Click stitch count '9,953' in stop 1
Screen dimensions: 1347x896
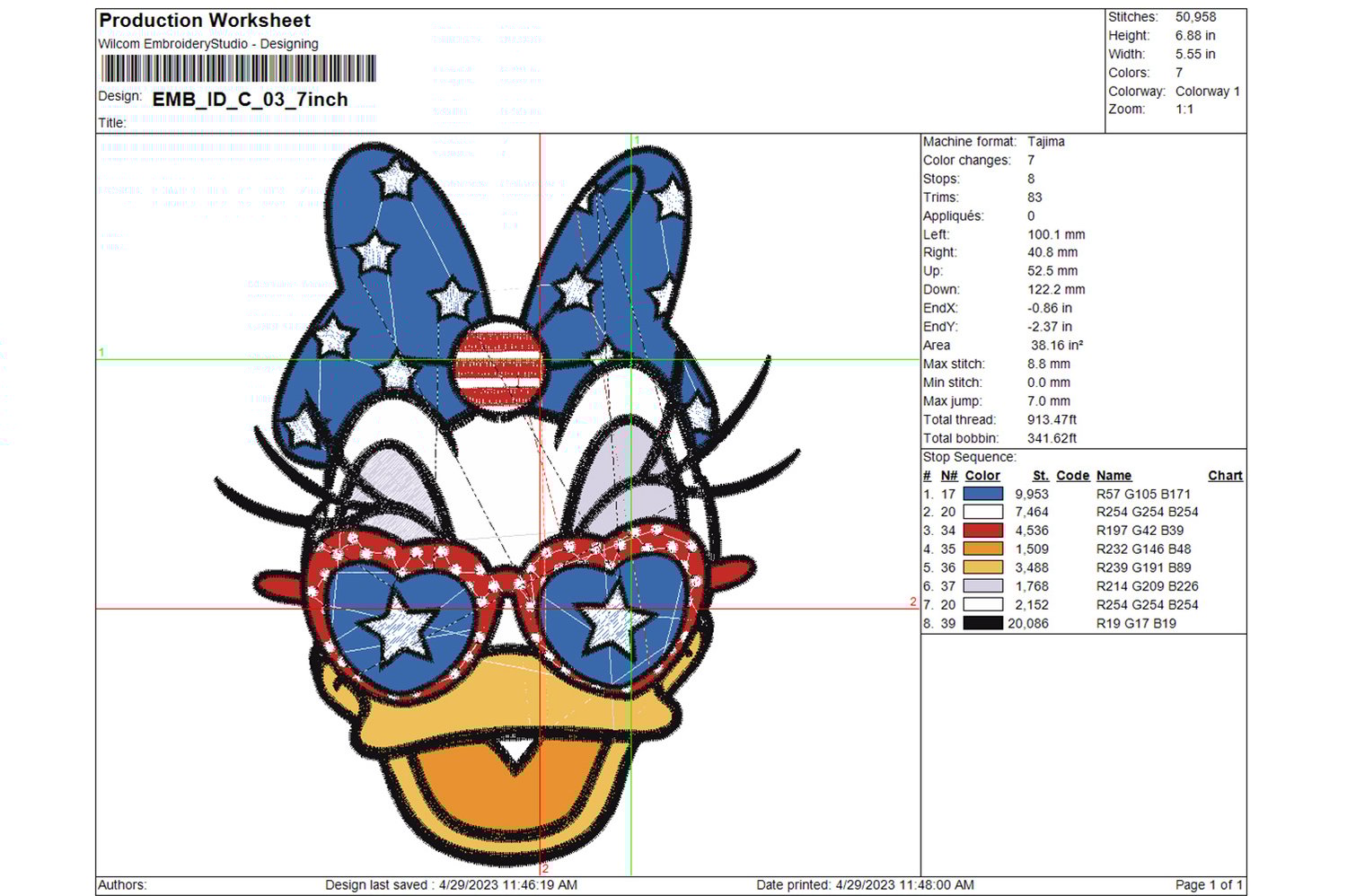[1032, 494]
